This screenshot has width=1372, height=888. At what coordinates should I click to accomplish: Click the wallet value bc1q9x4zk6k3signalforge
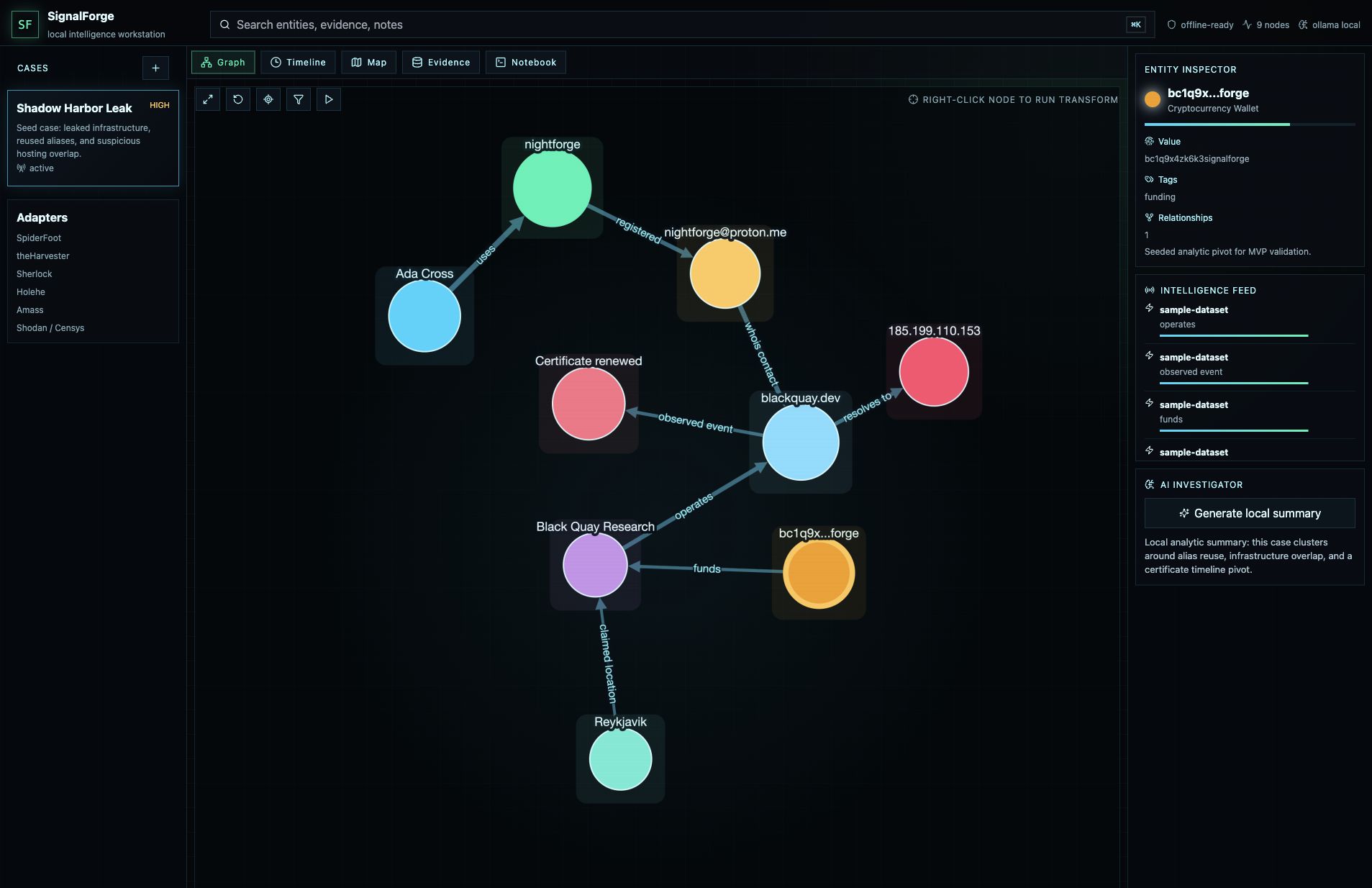(1196, 159)
